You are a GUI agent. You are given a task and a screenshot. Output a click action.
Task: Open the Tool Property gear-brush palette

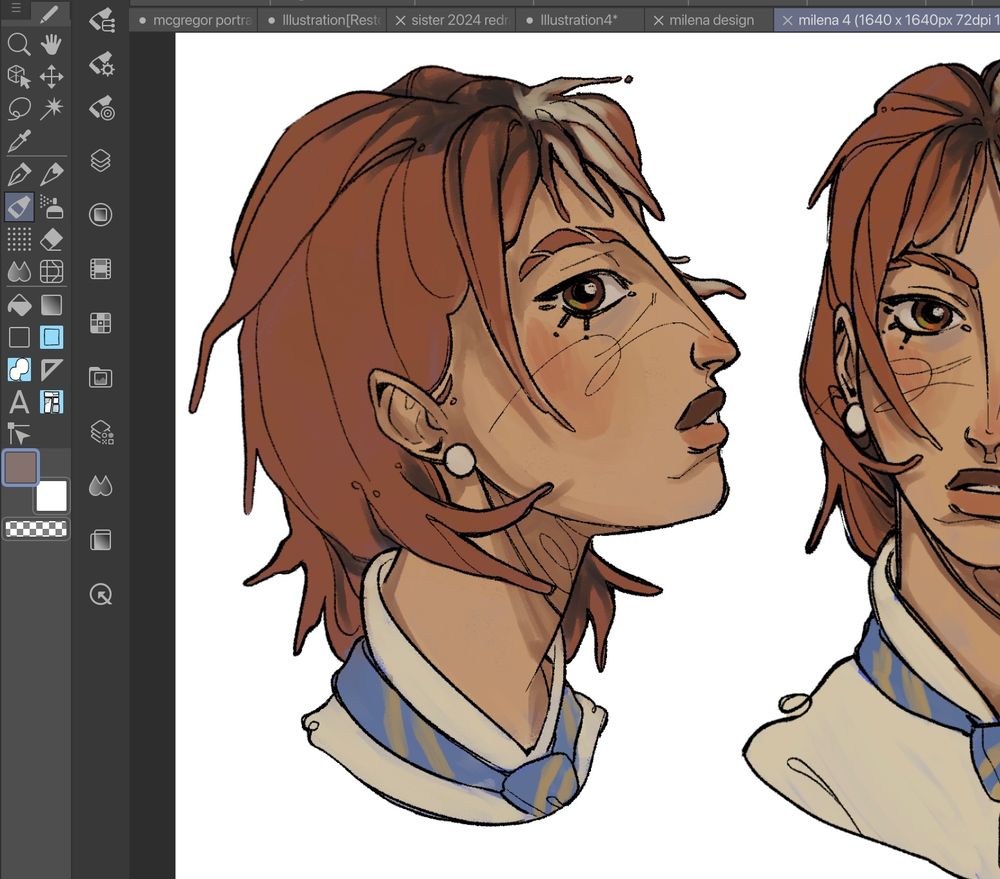tap(101, 64)
